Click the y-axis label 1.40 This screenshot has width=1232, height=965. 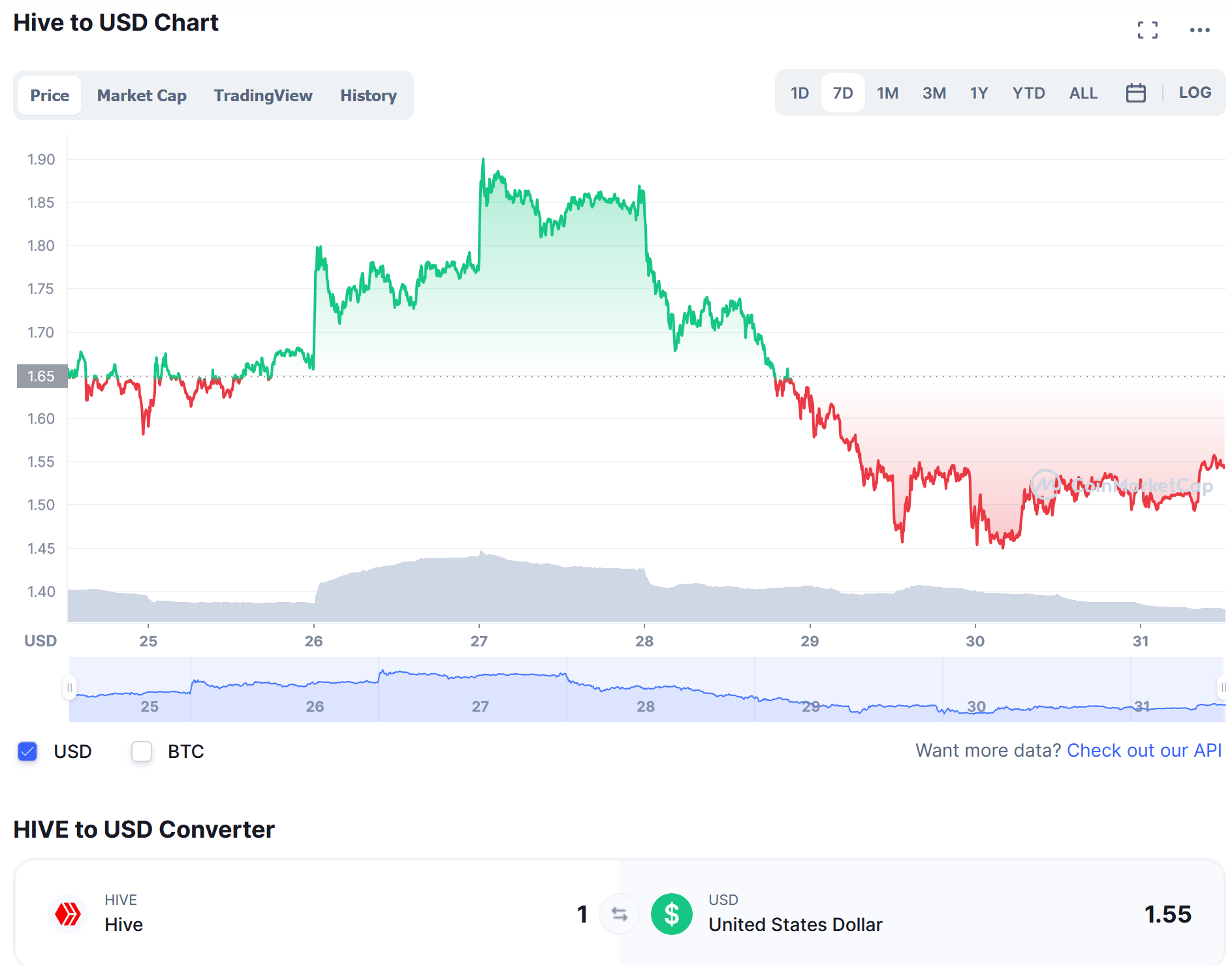click(41, 592)
